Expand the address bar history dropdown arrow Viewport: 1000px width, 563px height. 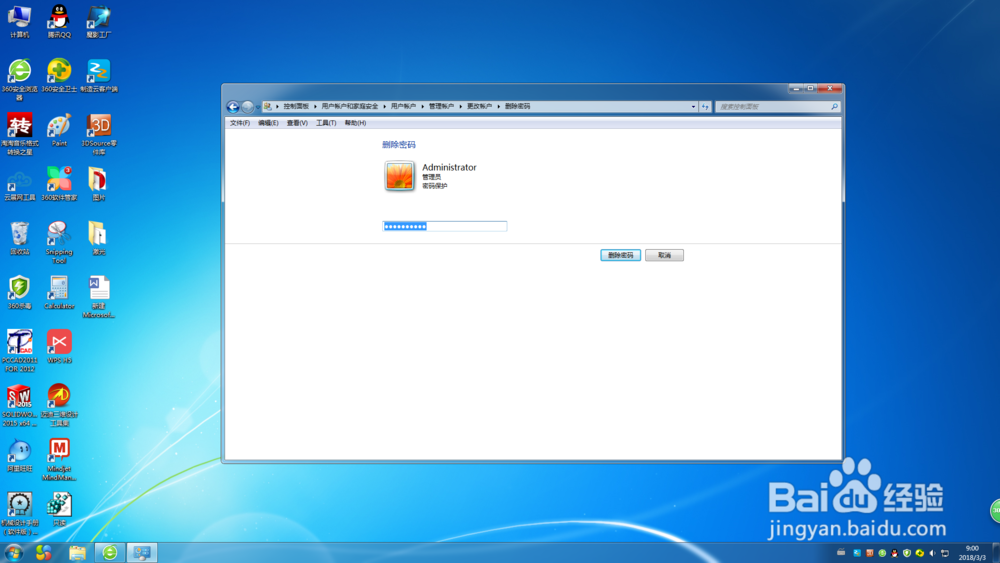pyautogui.click(x=693, y=106)
